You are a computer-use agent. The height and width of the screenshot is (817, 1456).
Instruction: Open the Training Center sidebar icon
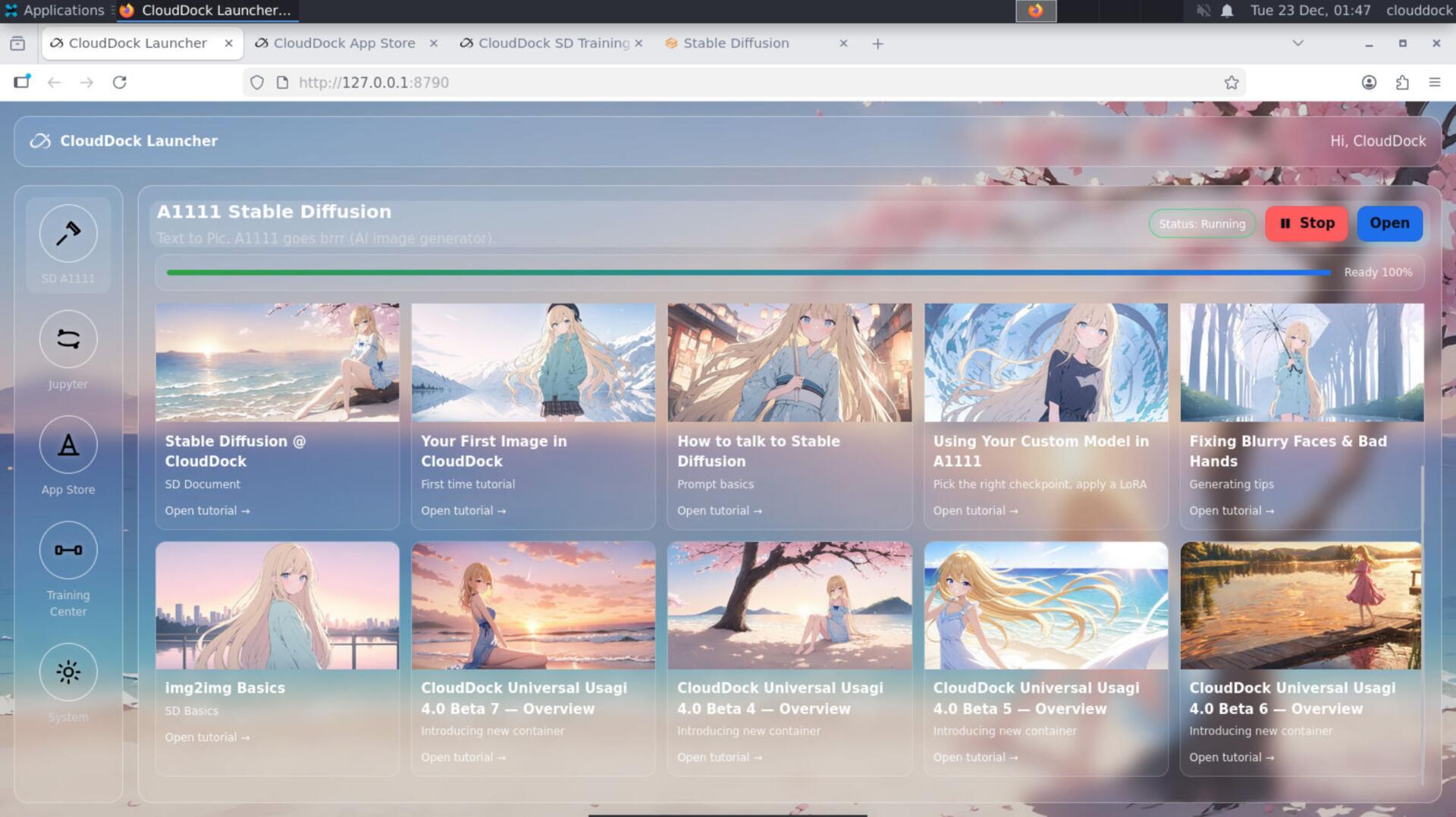tap(67, 550)
